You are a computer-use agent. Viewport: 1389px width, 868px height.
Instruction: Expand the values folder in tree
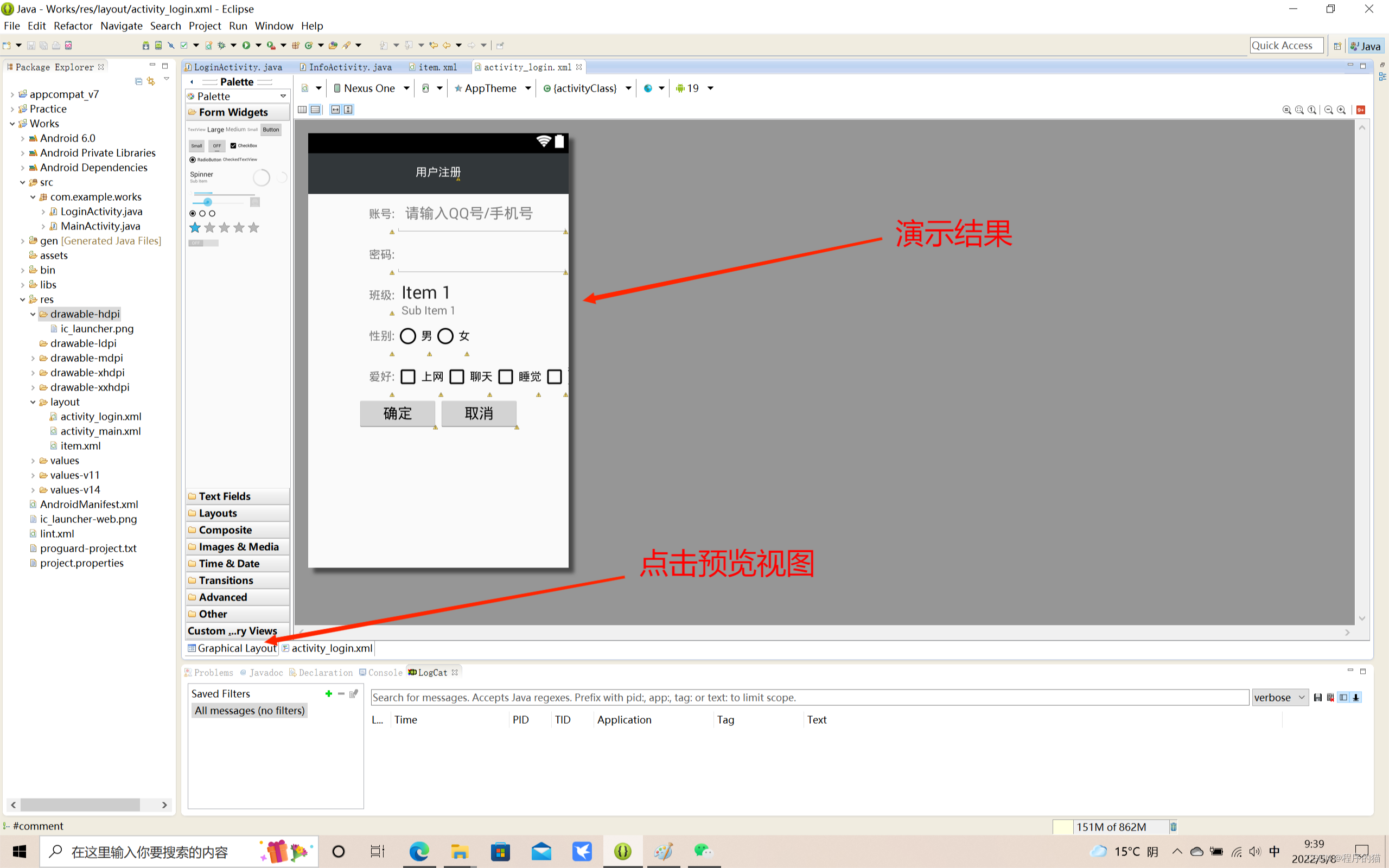click(33, 461)
